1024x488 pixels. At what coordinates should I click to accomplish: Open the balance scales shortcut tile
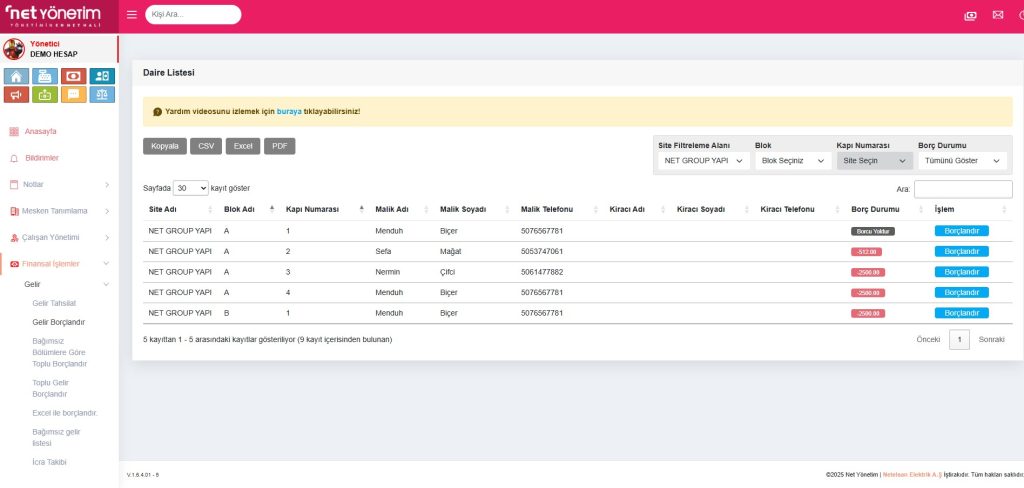click(102, 95)
